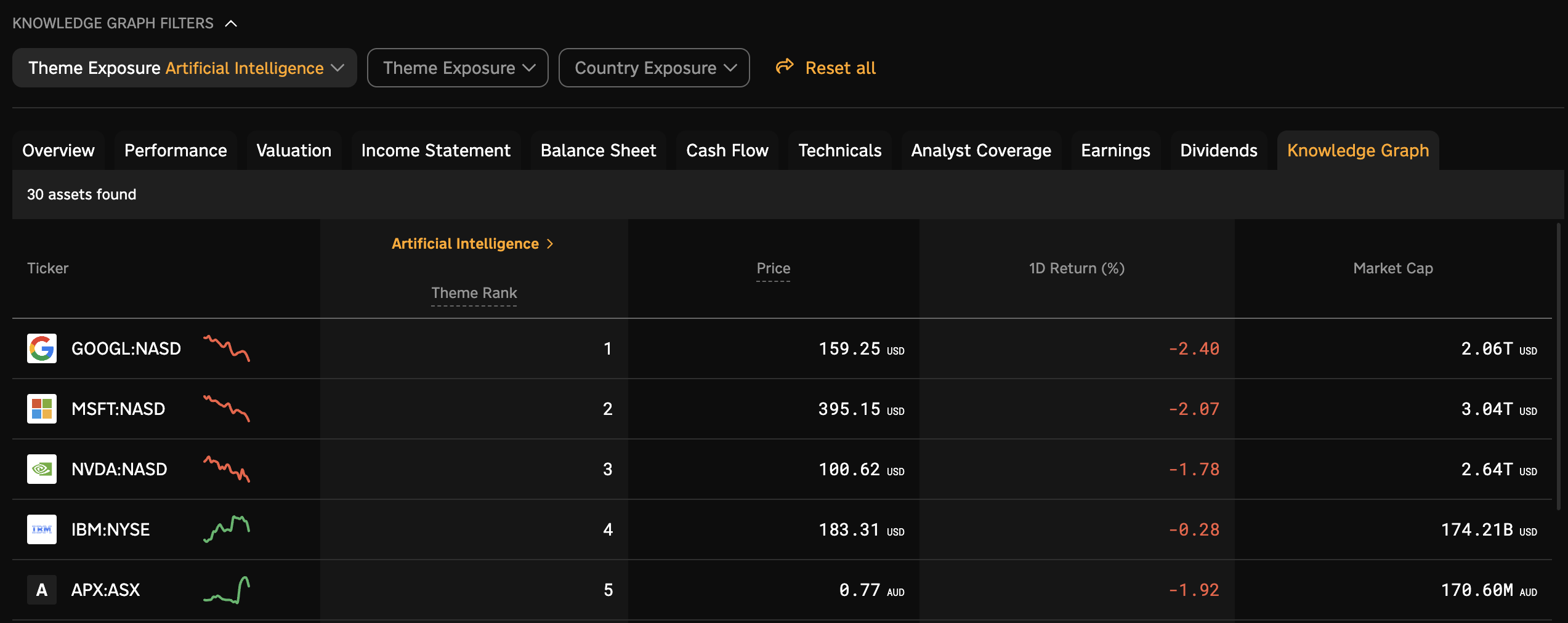Open the GOOGL:NASD ticker
1568x623 pixels.
pos(126,348)
